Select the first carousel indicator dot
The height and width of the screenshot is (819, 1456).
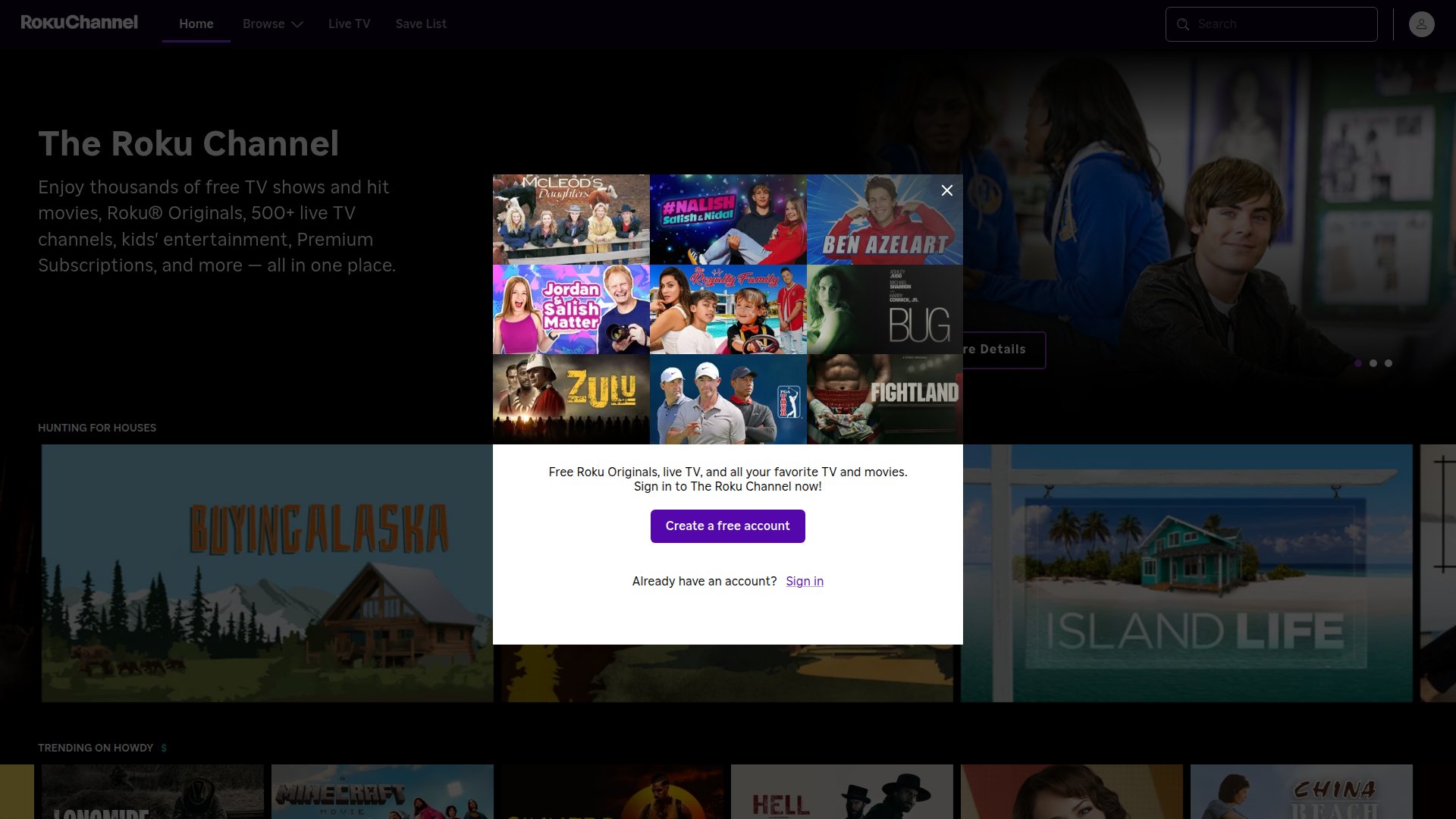(x=1357, y=363)
